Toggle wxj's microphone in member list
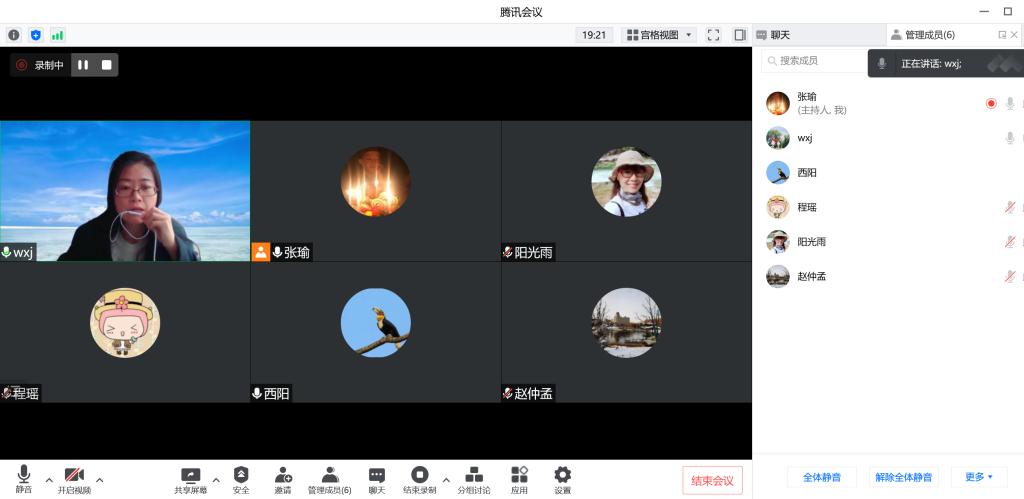 (1010, 138)
